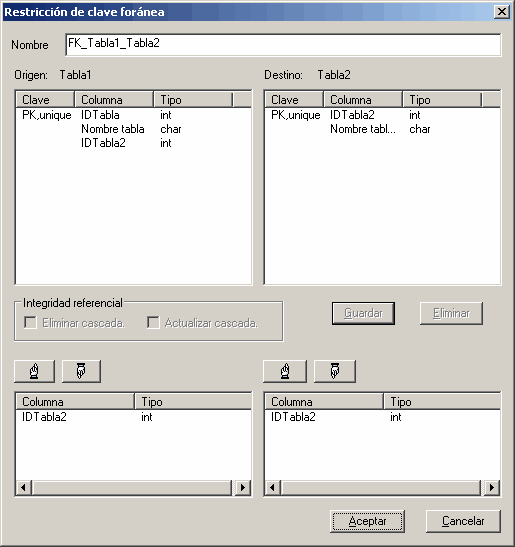
Task: Dismiss dialog with Cancelar button
Action: click(x=463, y=521)
